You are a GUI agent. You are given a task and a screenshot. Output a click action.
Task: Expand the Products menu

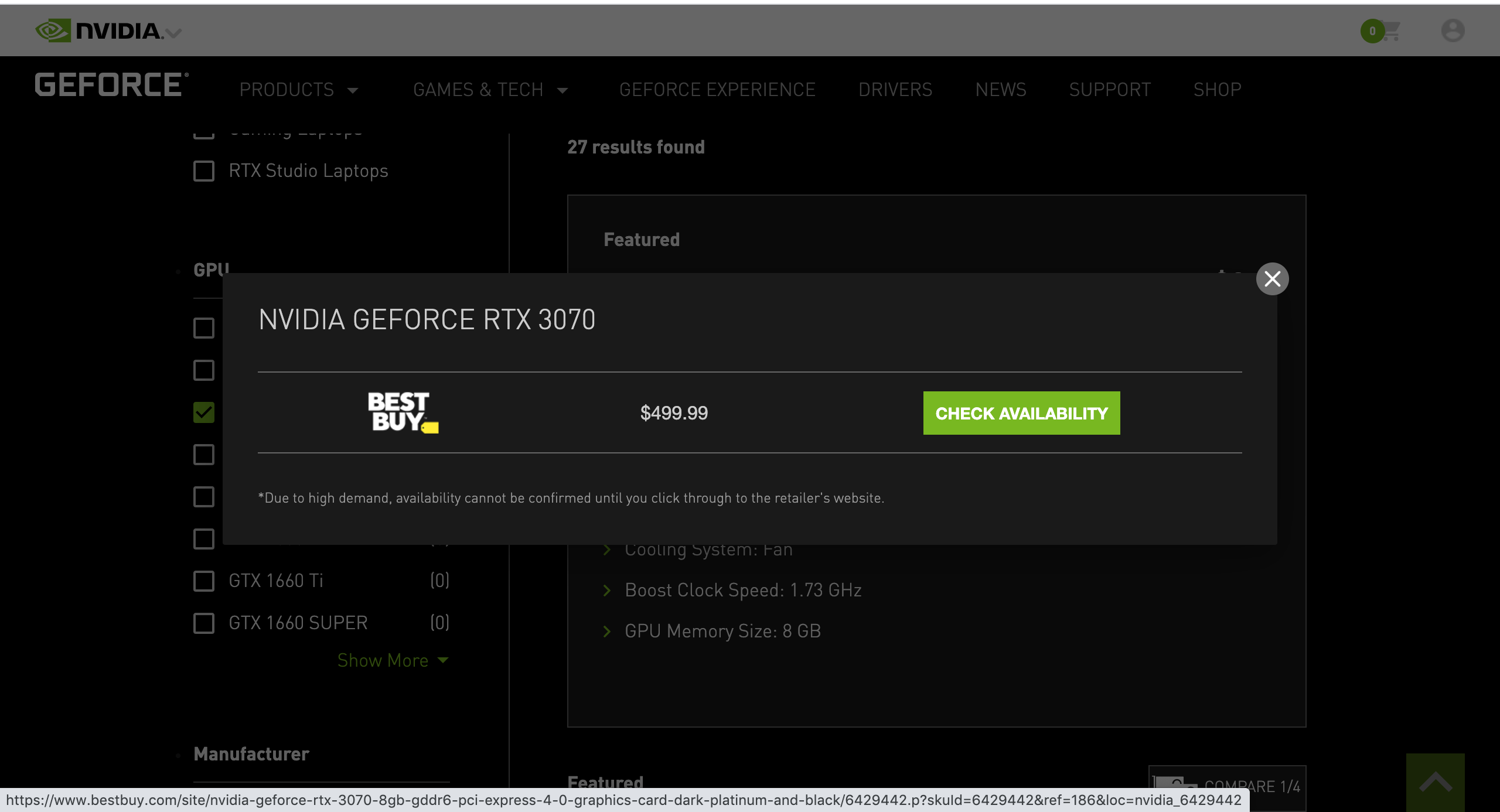299,90
